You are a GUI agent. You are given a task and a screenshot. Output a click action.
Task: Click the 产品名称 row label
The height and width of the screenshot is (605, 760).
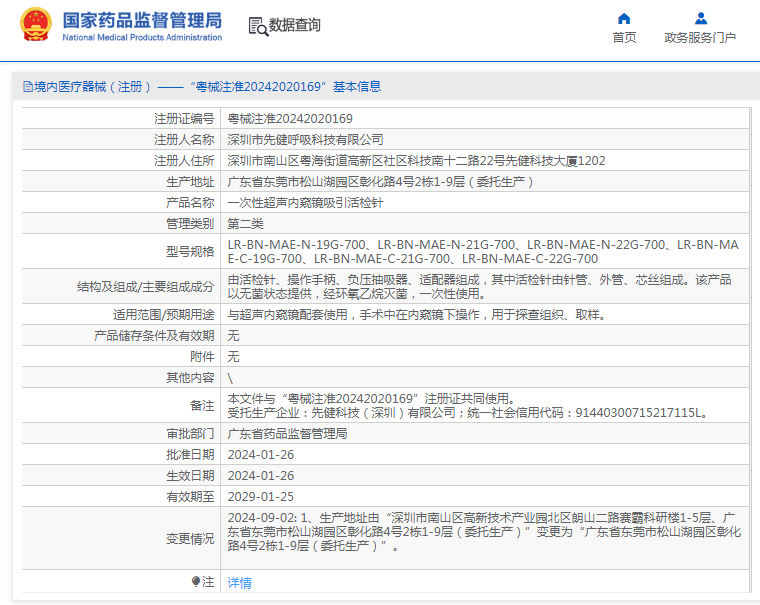tap(190, 203)
